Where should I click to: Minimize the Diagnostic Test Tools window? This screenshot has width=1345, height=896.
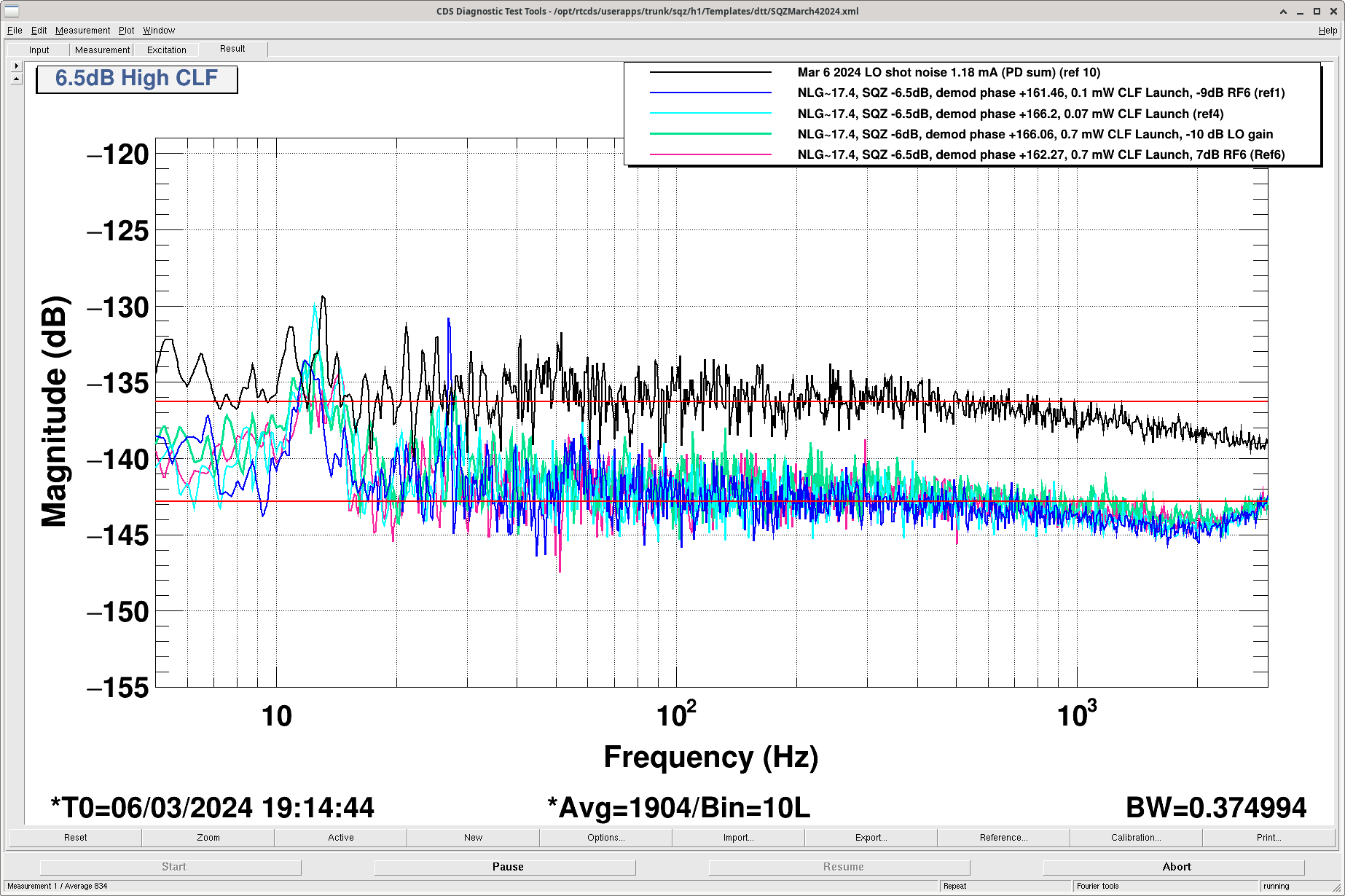[1300, 11]
